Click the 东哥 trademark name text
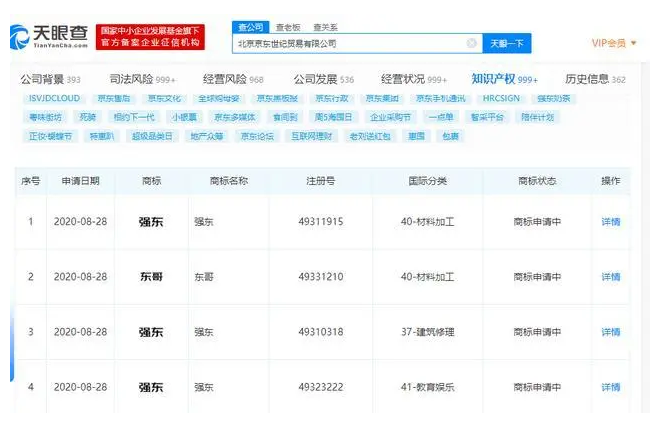 click(x=204, y=277)
